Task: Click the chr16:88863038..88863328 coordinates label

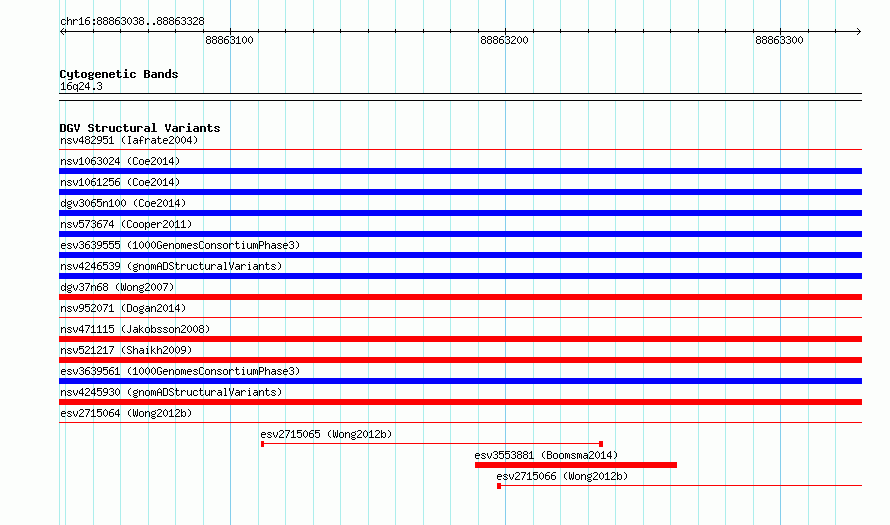Action: [132, 21]
